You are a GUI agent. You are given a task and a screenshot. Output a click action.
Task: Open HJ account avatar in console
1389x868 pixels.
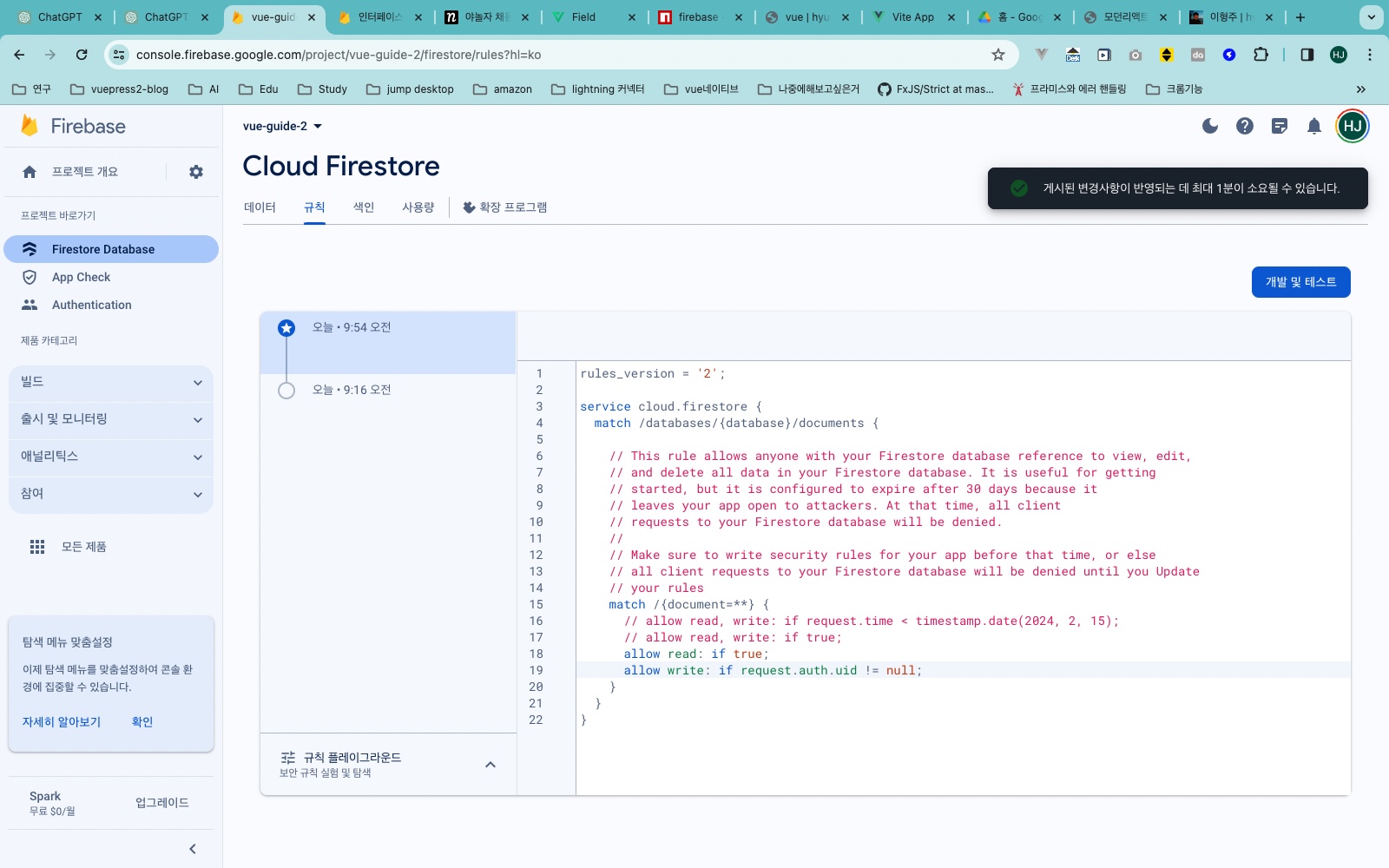pos(1353,126)
